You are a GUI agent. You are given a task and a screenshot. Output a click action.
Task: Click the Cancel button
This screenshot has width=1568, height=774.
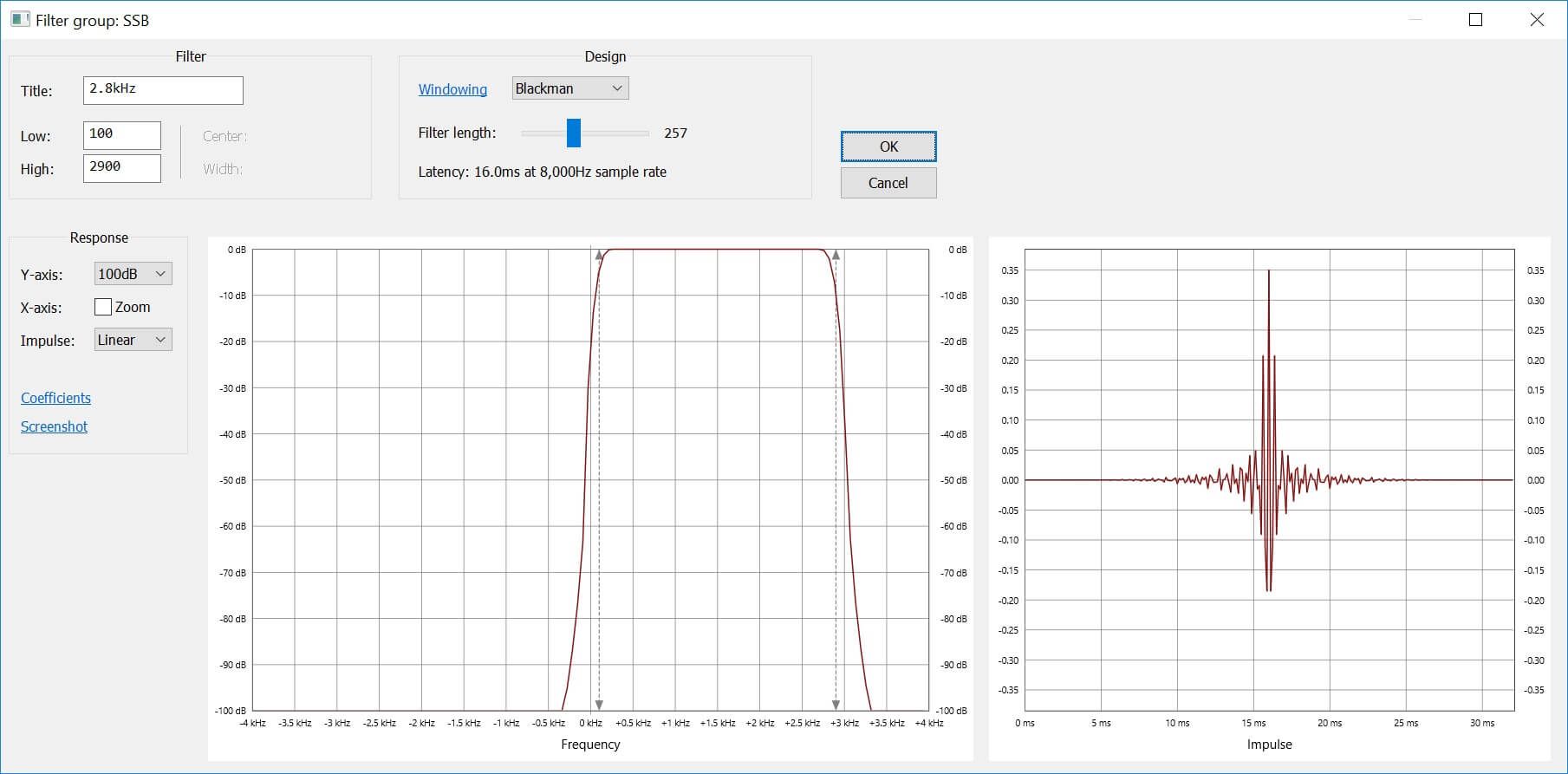tap(888, 183)
